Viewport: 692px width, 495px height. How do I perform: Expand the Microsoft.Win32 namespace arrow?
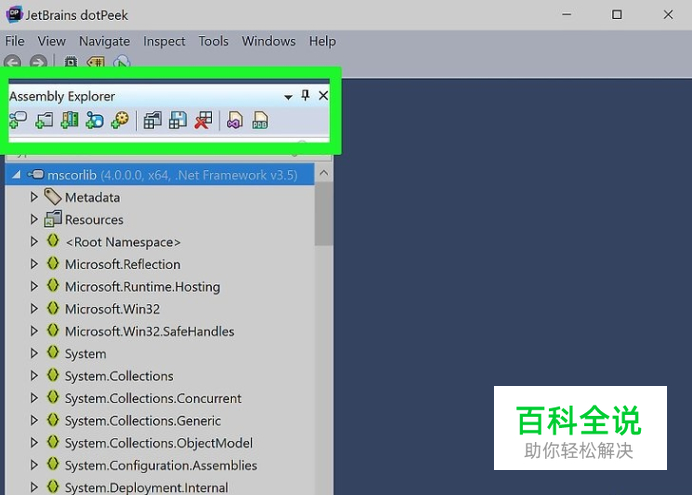click(34, 309)
